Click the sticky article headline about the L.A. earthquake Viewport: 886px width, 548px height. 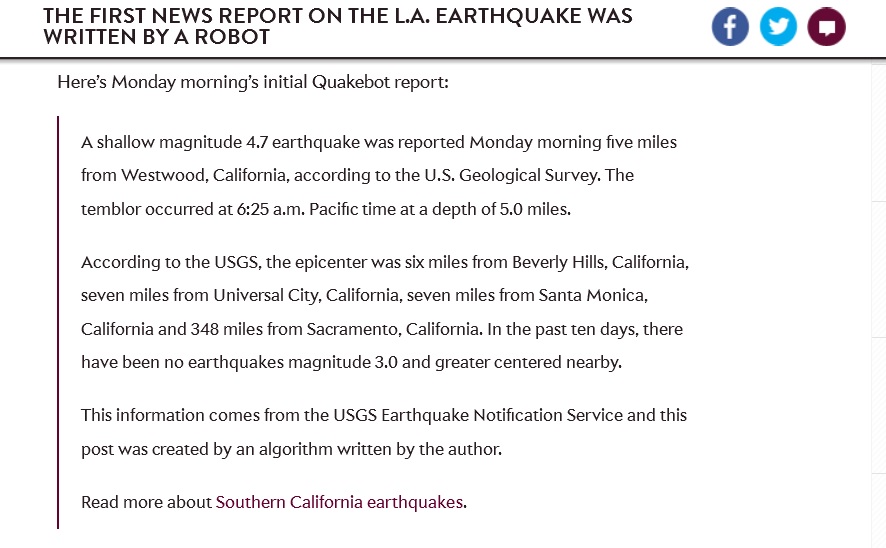(x=338, y=27)
